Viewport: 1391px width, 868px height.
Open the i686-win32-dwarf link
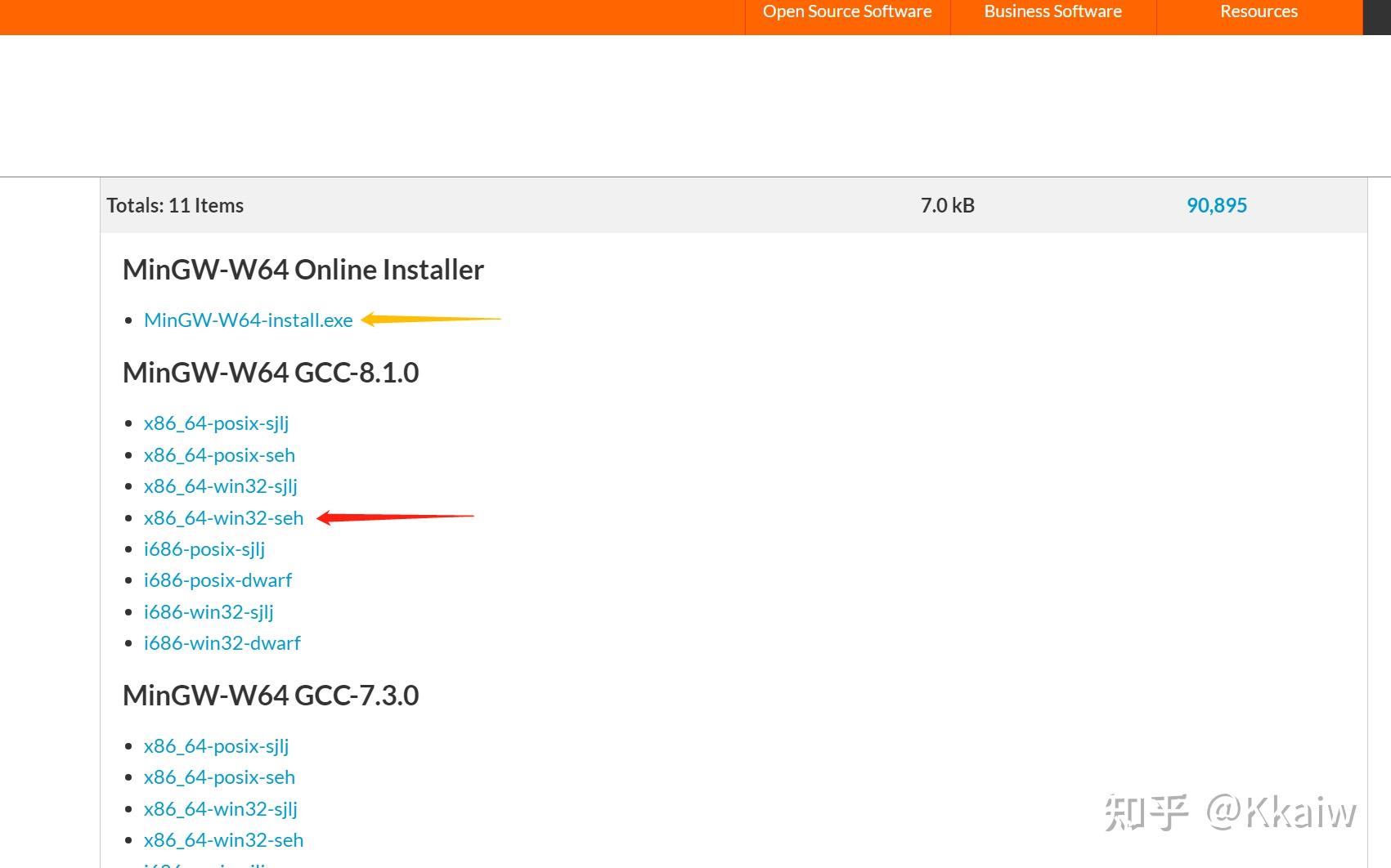coord(222,643)
